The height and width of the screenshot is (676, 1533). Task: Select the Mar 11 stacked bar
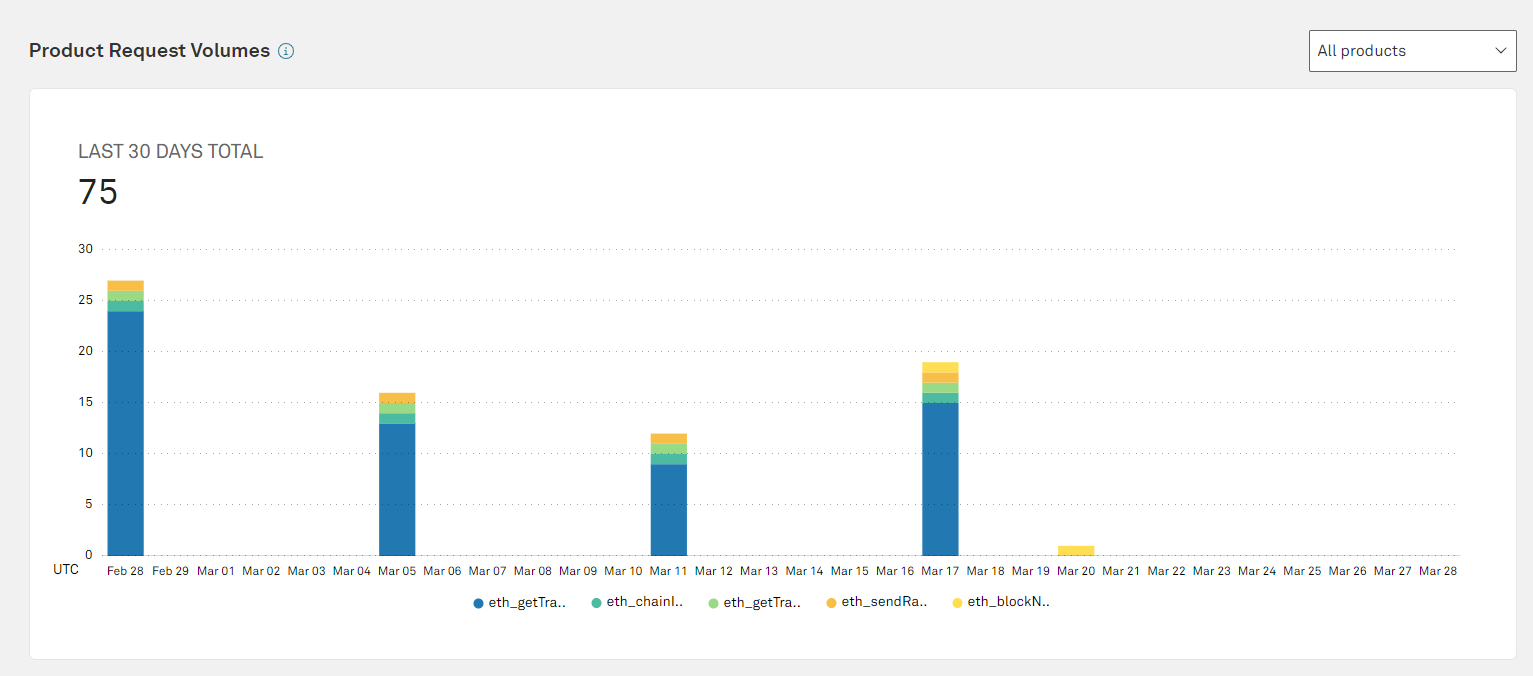pyautogui.click(x=669, y=494)
